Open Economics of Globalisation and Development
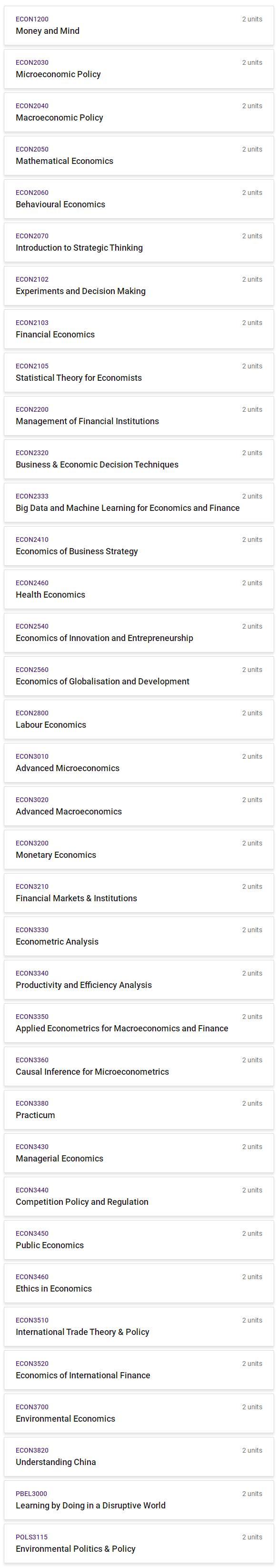 coord(138,676)
